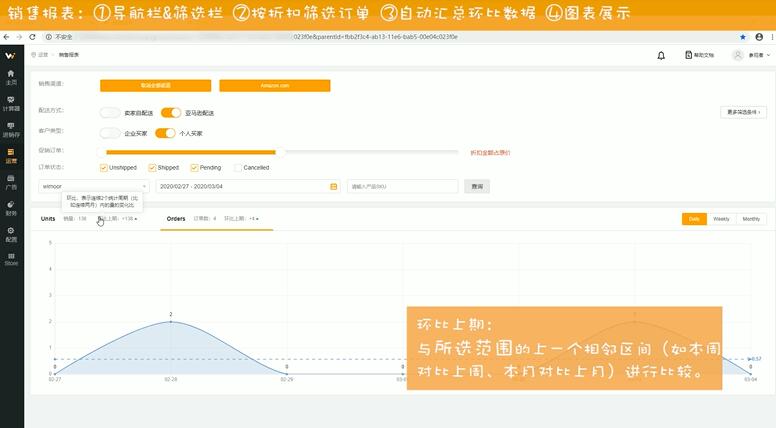Open the 配置 settings gear in sidebar
Viewport: 776px width, 428px height.
tap(11, 235)
